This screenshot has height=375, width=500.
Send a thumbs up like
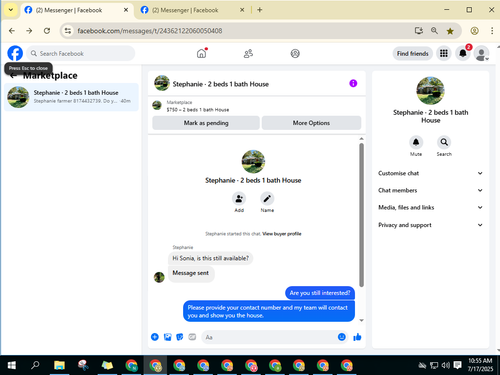pyautogui.click(x=357, y=337)
